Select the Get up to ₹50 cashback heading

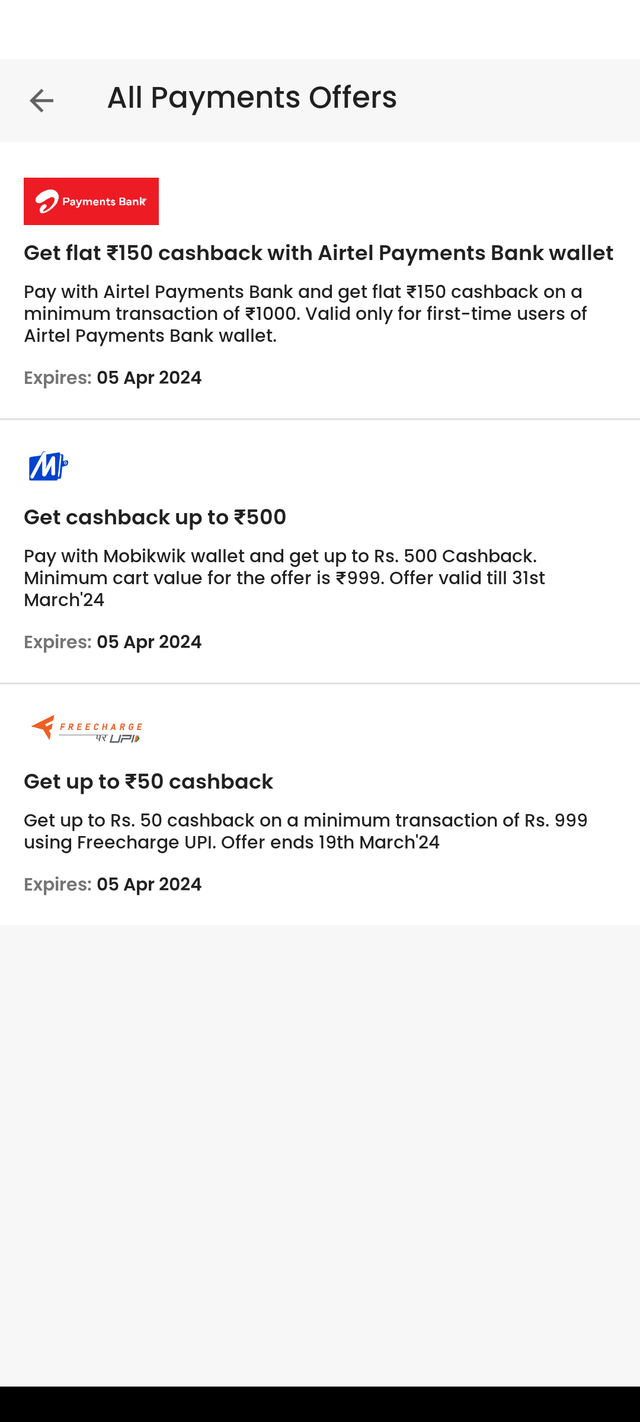point(148,781)
